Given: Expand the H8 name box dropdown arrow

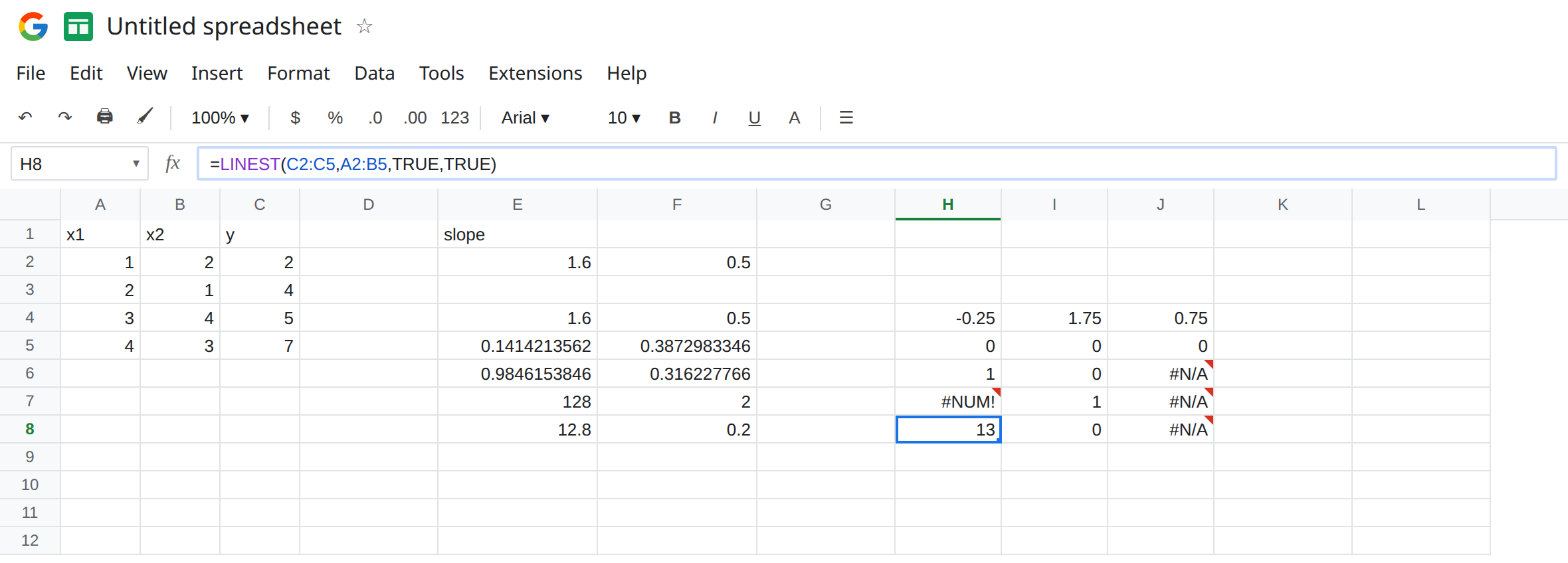Looking at the screenshot, I should click(136, 163).
